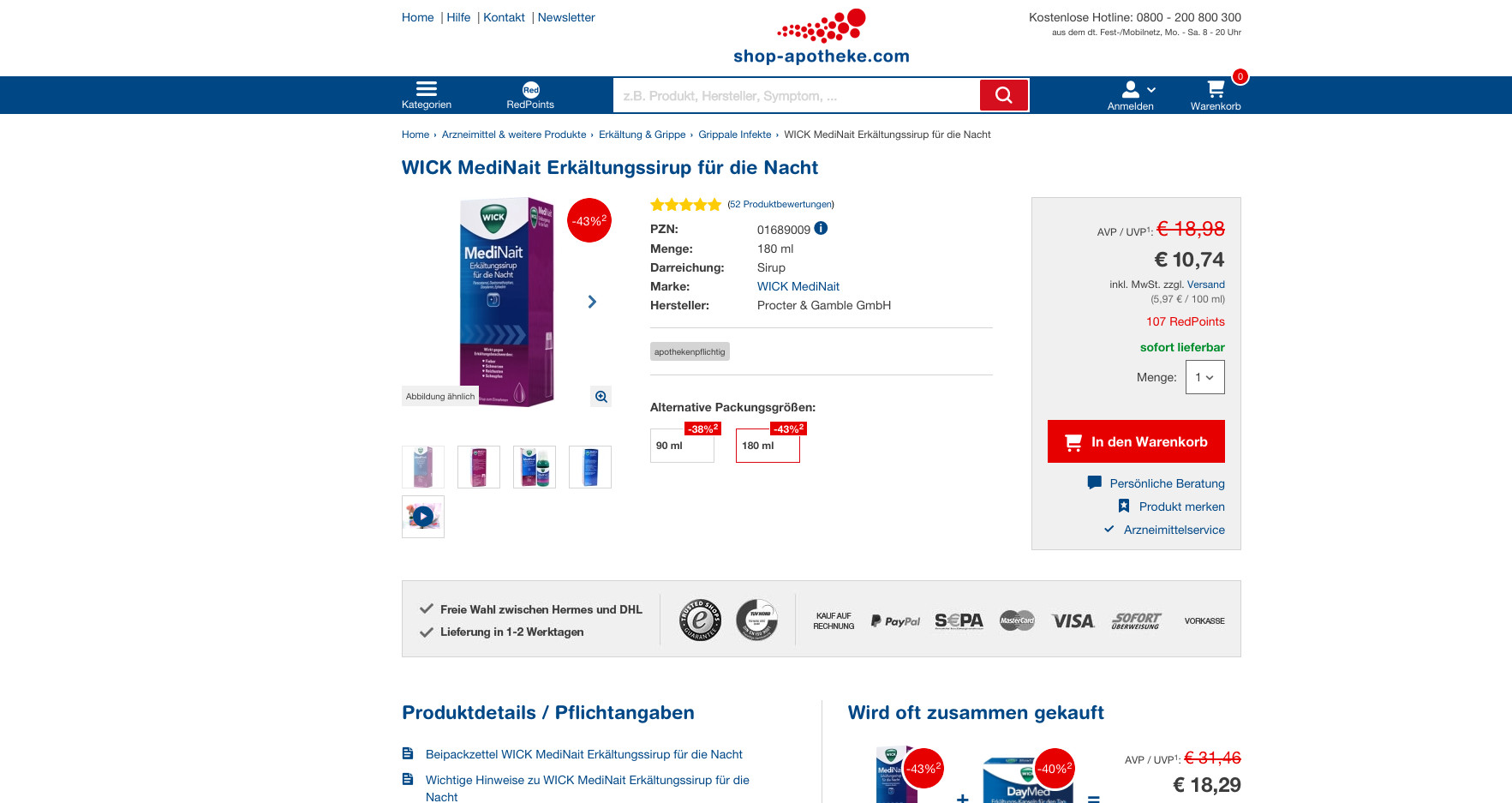
Task: Click the PZN info icon
Action: [821, 228]
